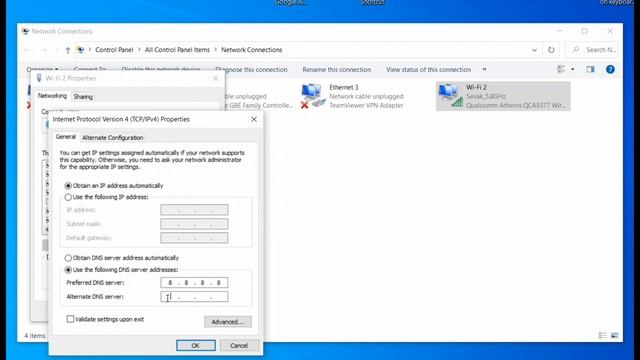The image size is (640, 360).
Task: Expand the toolbar overflow chevron
Action: [x=484, y=70]
